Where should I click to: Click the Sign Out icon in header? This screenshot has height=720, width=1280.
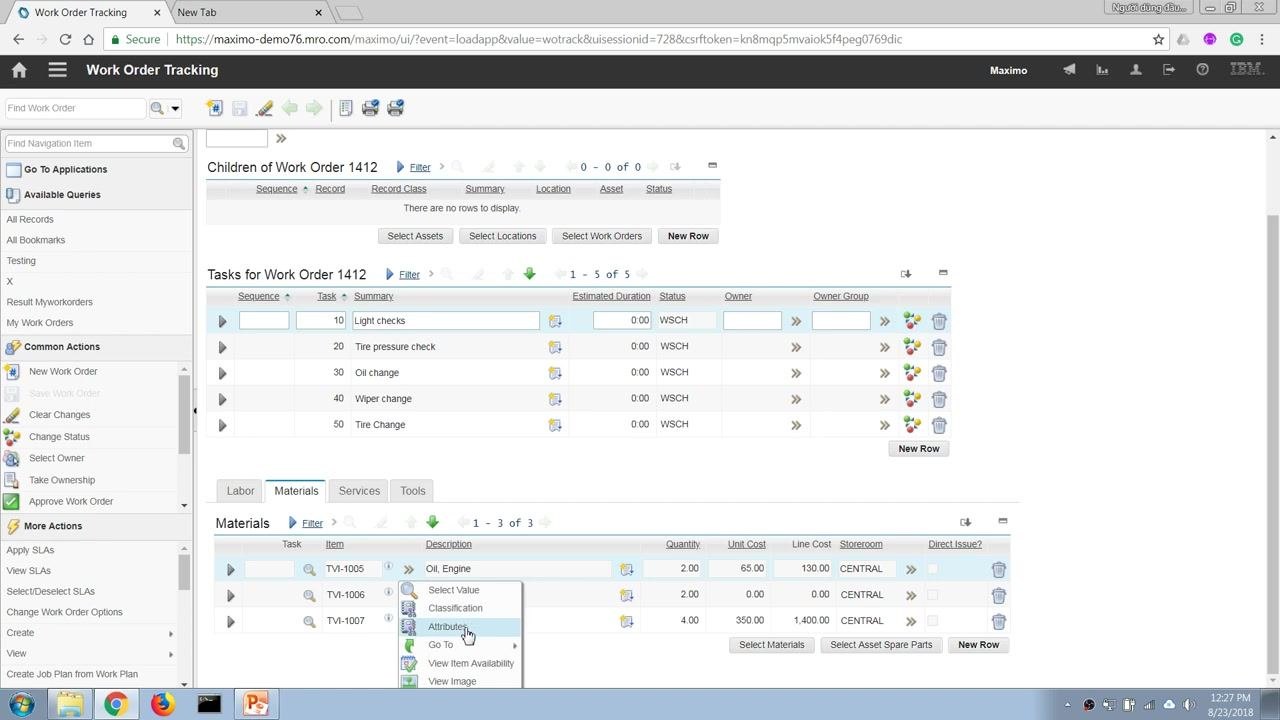pyautogui.click(x=1169, y=70)
